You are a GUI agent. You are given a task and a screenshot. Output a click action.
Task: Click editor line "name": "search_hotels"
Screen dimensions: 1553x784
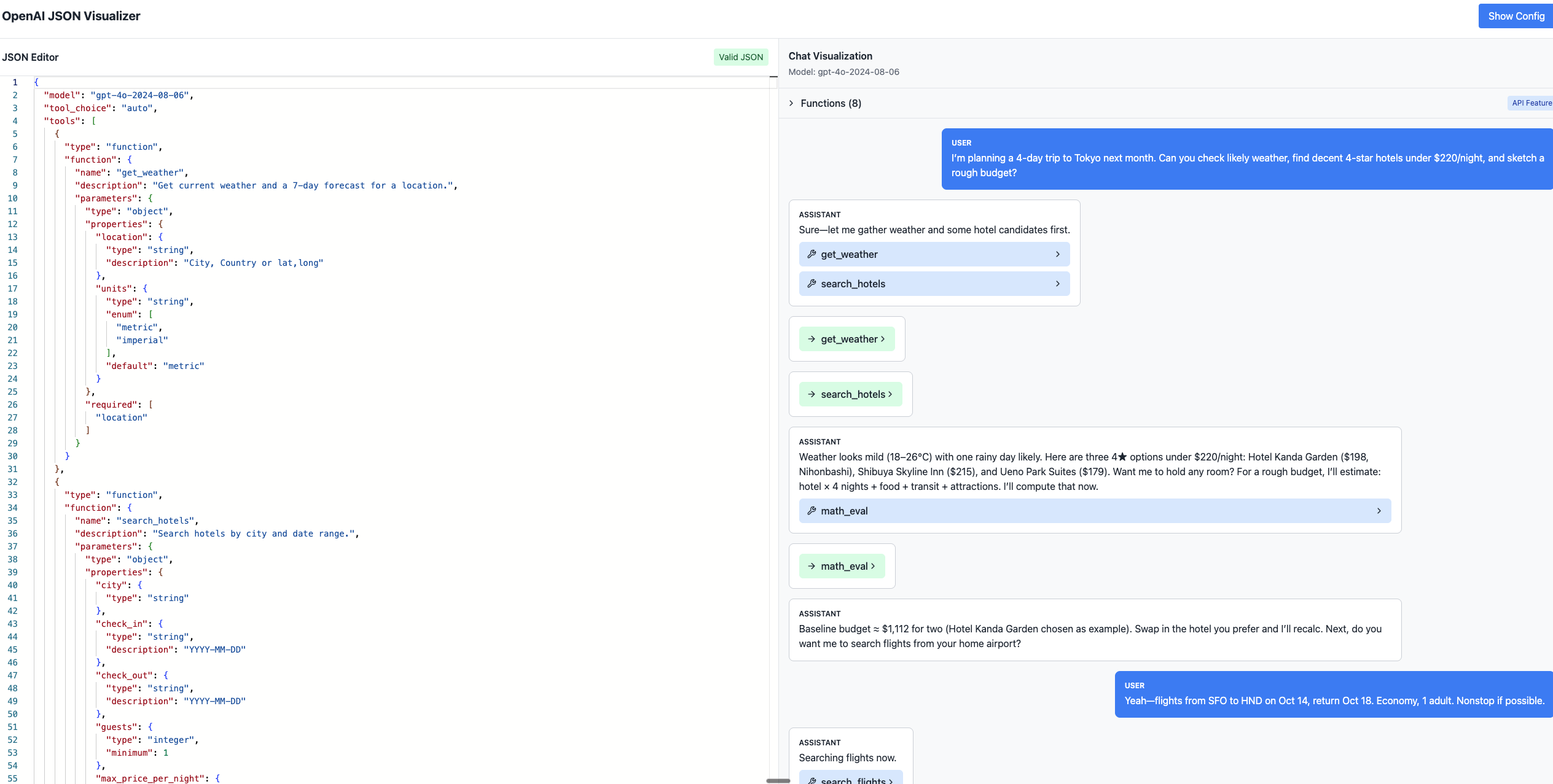click(136, 521)
